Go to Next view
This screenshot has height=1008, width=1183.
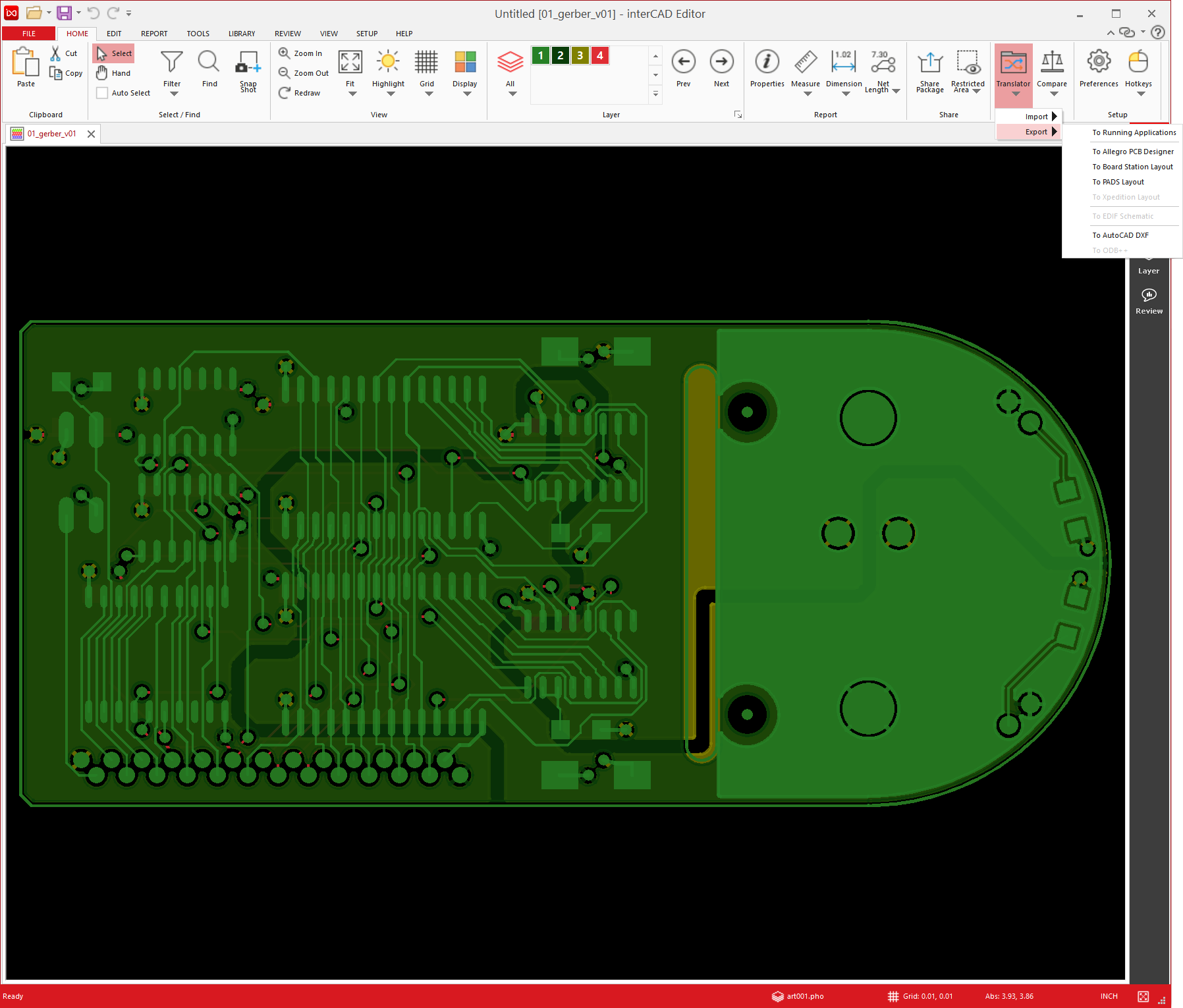[x=722, y=61]
